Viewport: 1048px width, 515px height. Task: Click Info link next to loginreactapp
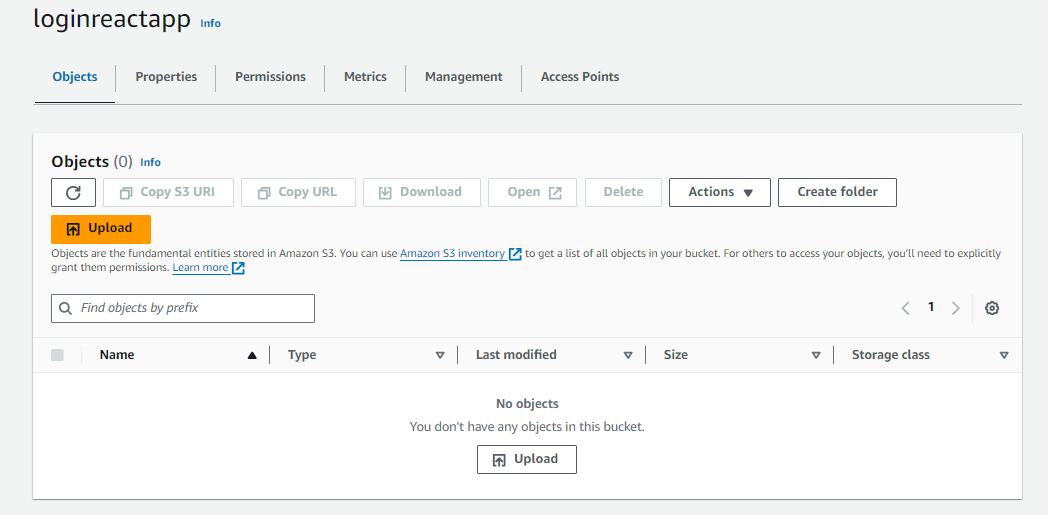[210, 23]
